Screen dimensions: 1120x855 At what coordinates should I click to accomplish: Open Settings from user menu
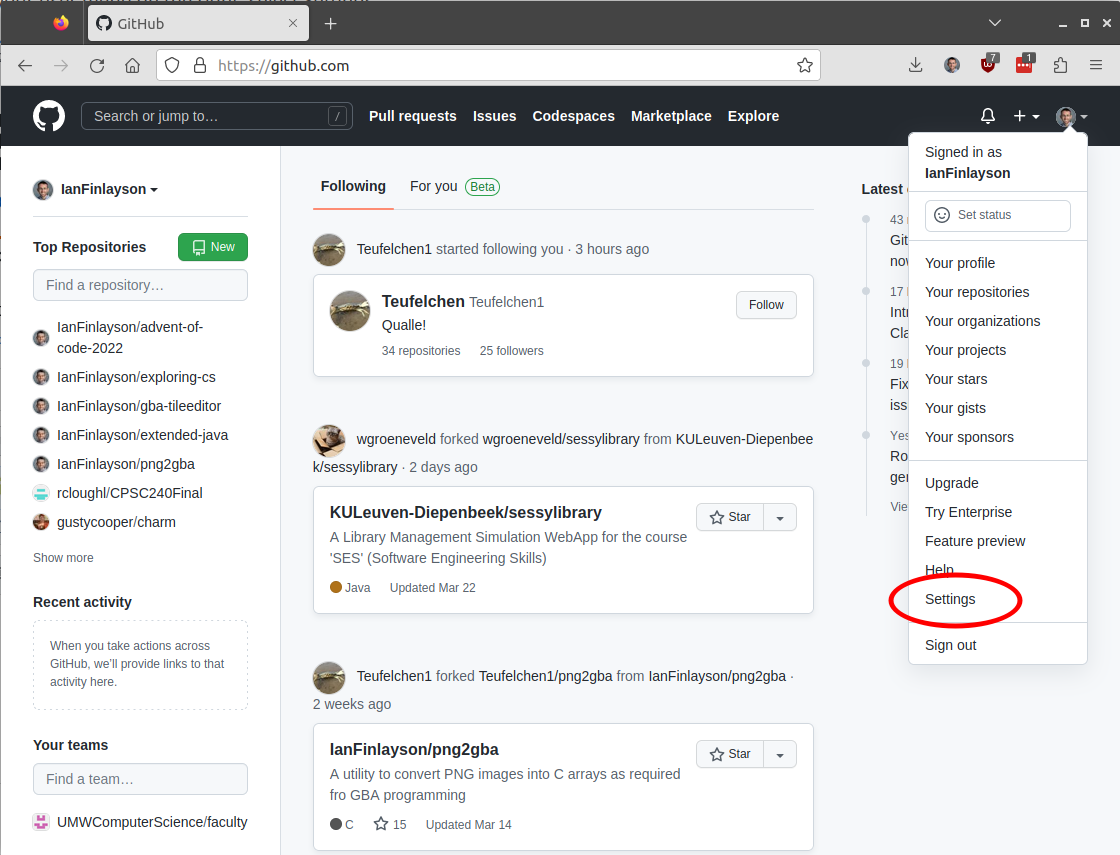pyautogui.click(x=998, y=599)
